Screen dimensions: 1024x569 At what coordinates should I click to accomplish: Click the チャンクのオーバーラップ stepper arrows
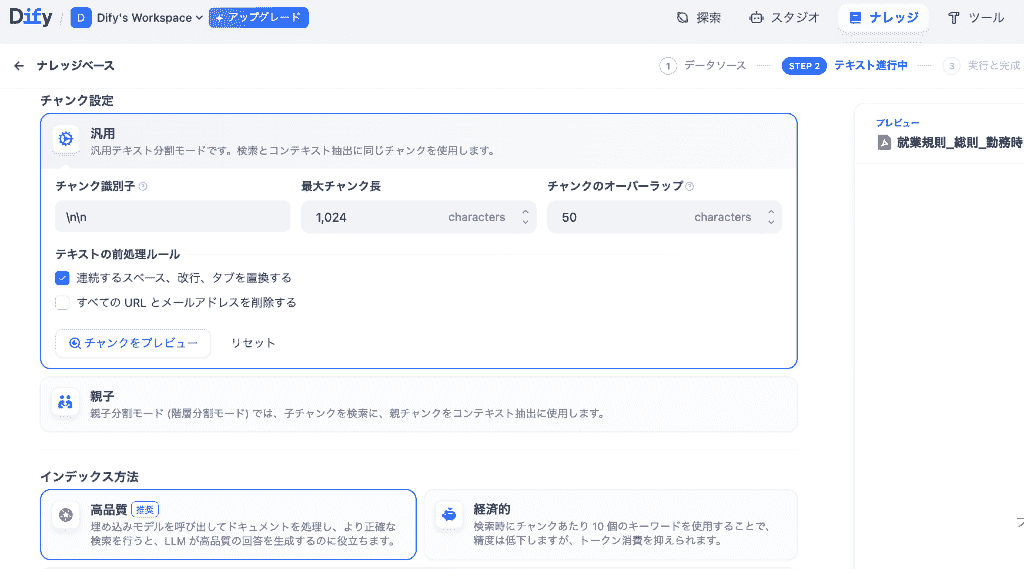click(770, 217)
